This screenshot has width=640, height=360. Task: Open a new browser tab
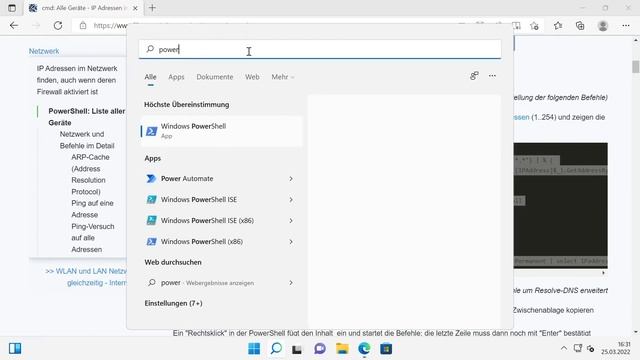point(152,8)
